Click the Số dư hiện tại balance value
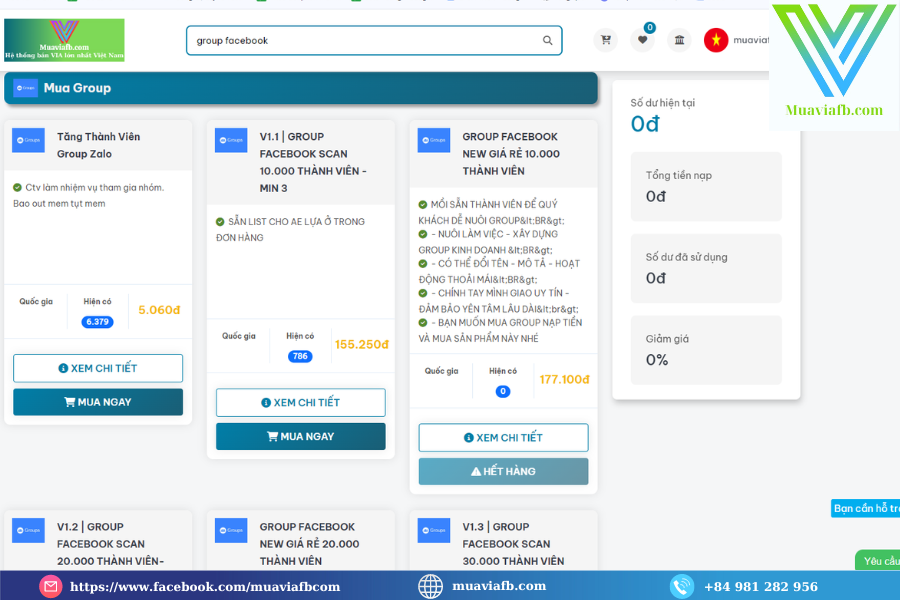This screenshot has width=900, height=600. click(645, 124)
